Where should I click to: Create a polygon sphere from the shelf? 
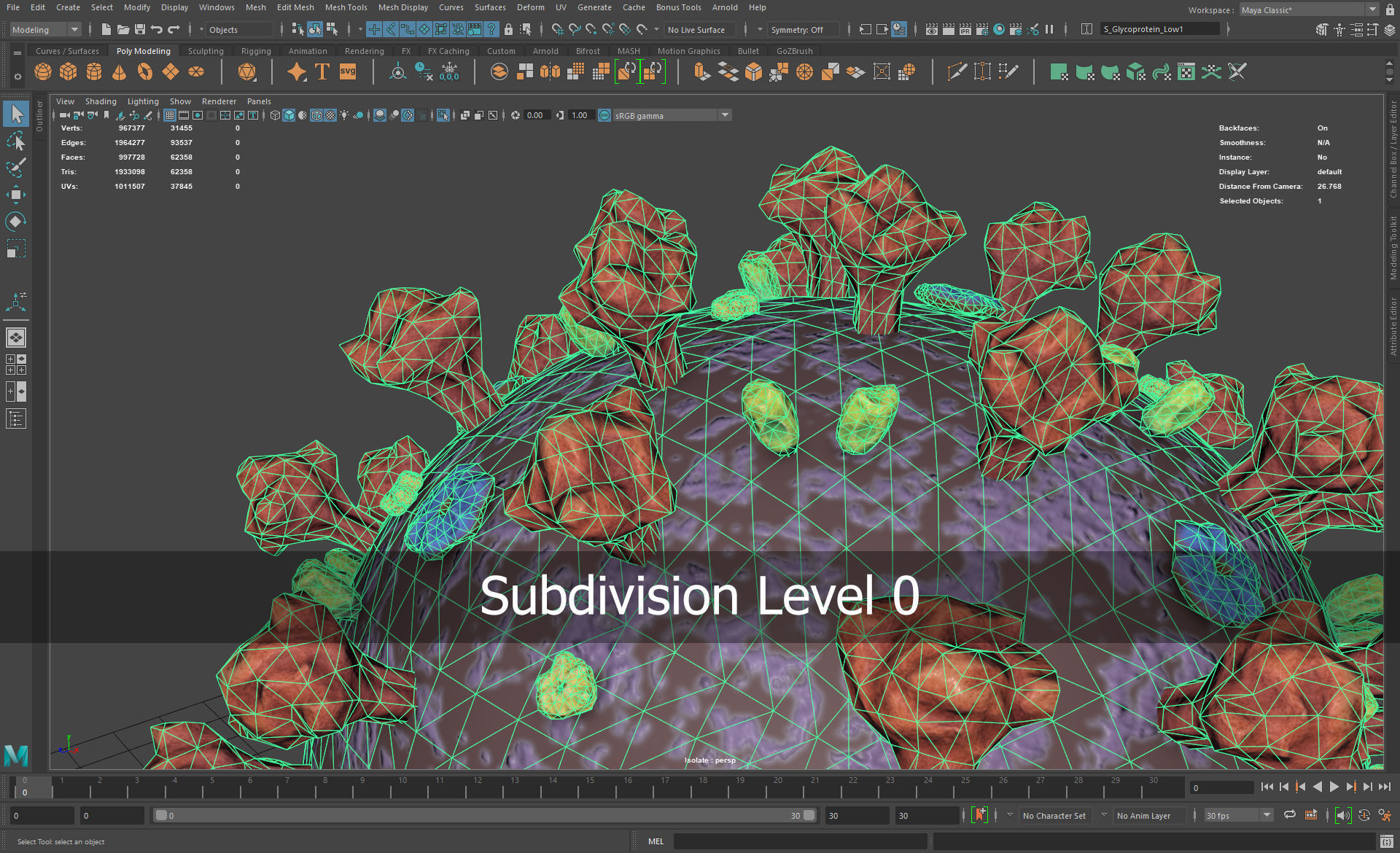(x=43, y=71)
